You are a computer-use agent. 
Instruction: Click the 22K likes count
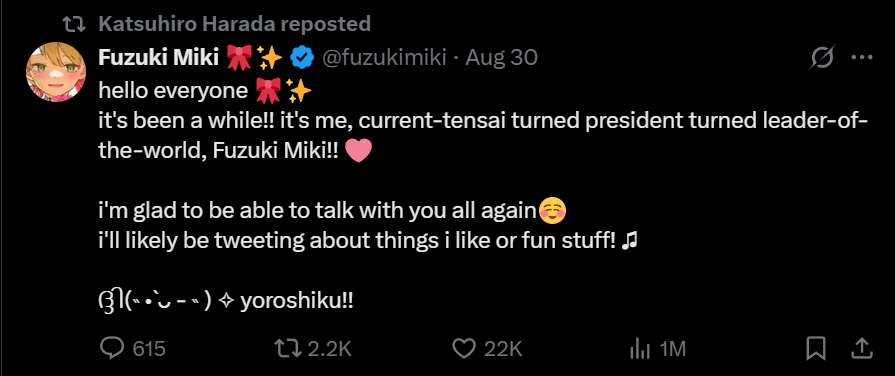click(503, 349)
